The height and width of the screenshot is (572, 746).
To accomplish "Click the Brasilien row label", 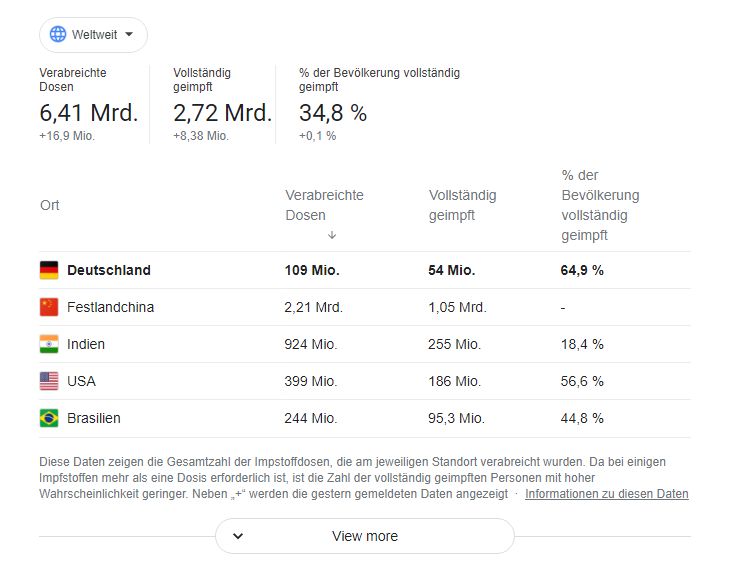I will tap(94, 418).
